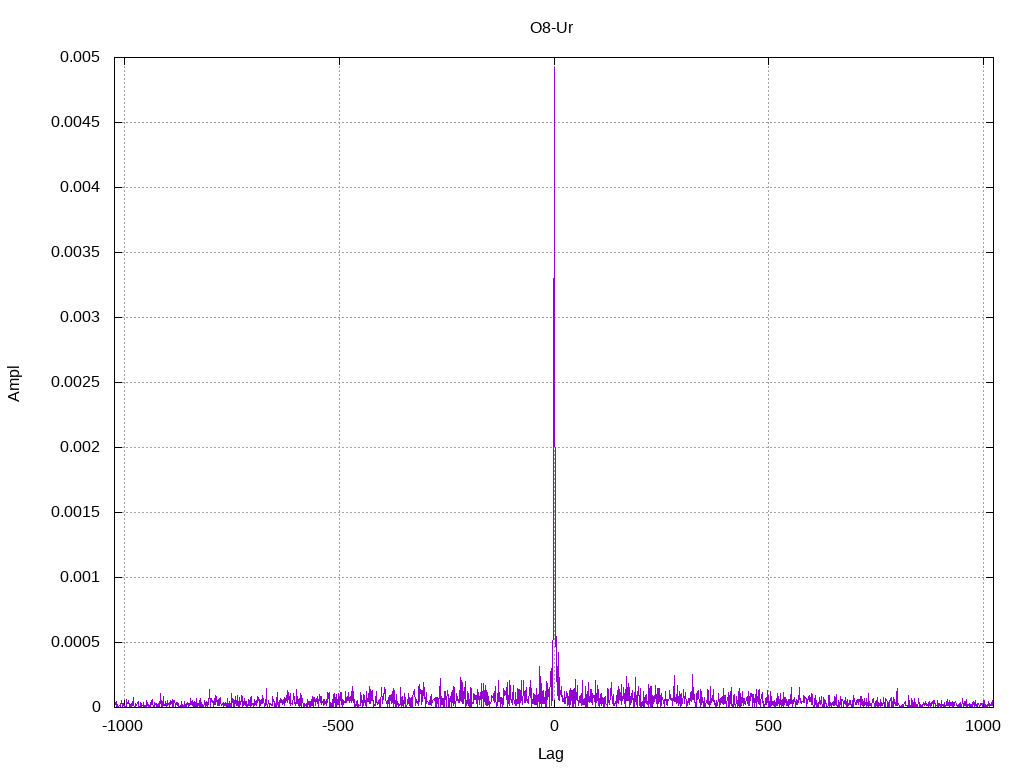Click the plot title O8-Ur

(x=551, y=28)
